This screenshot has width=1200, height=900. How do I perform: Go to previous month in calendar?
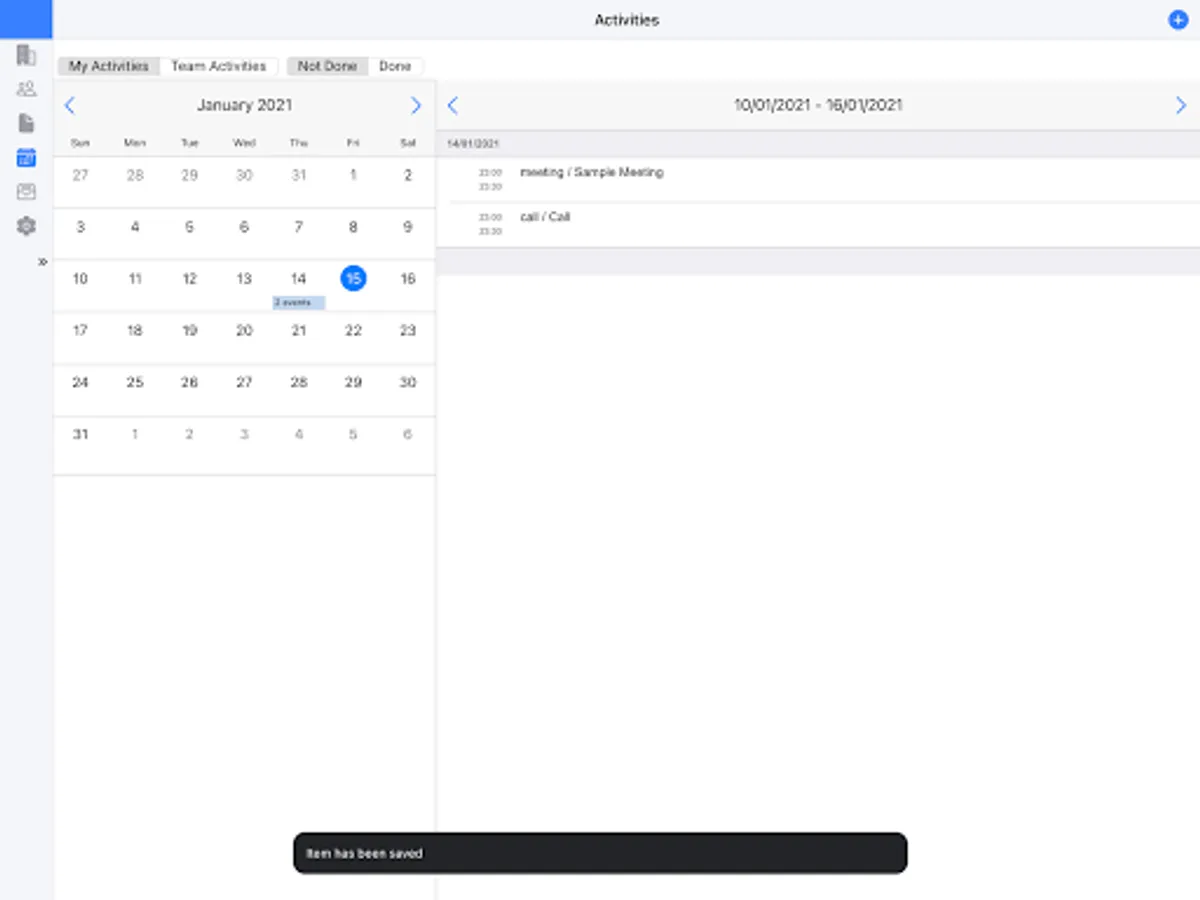[70, 105]
